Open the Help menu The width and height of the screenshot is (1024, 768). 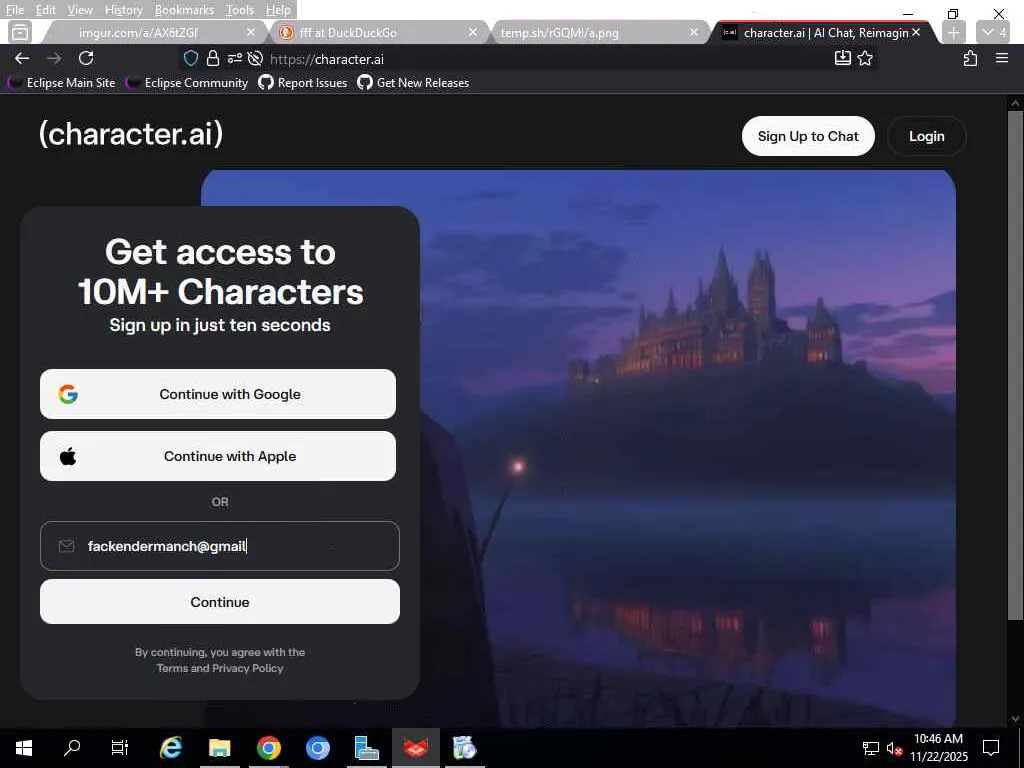click(x=278, y=10)
